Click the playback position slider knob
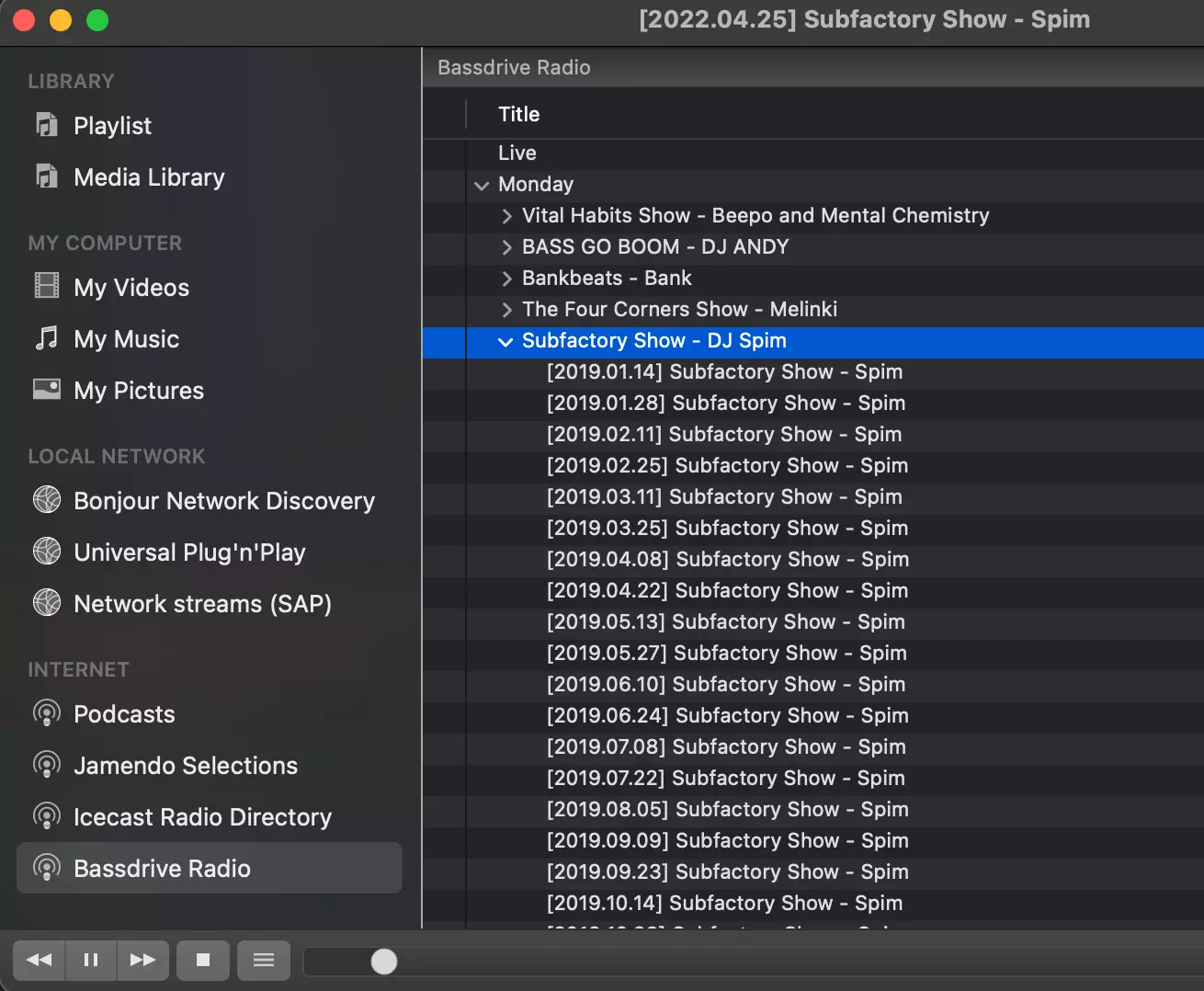1204x991 pixels. tap(384, 962)
